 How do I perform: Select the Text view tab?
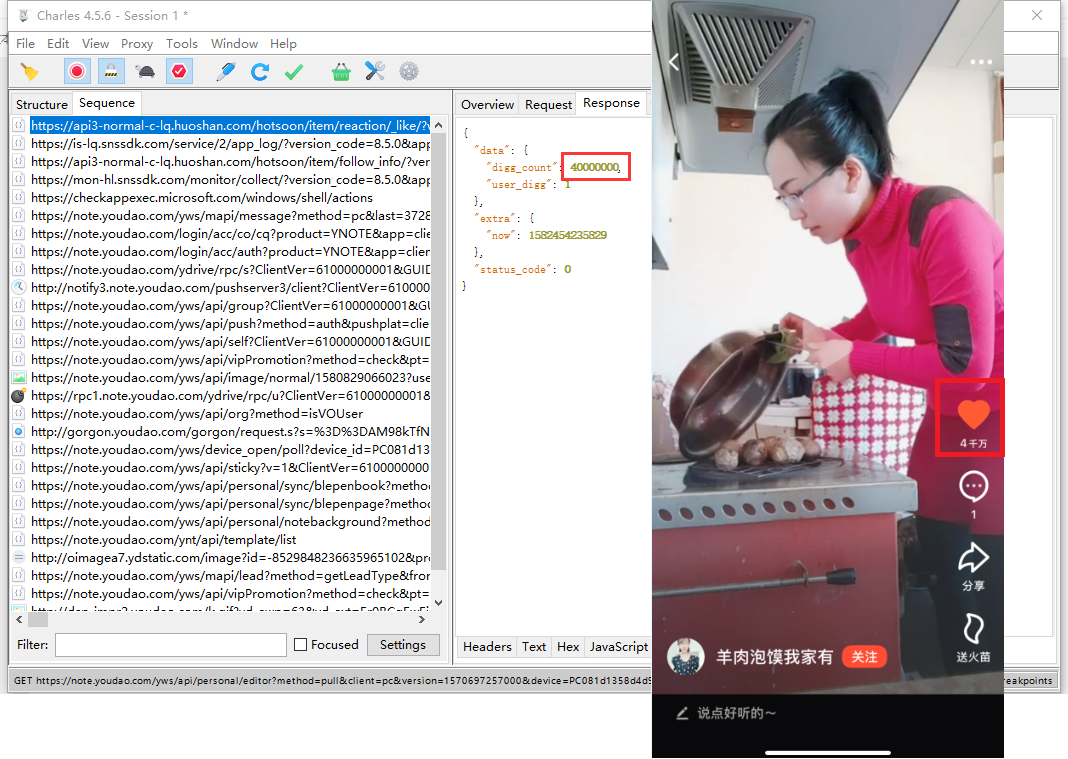(534, 647)
